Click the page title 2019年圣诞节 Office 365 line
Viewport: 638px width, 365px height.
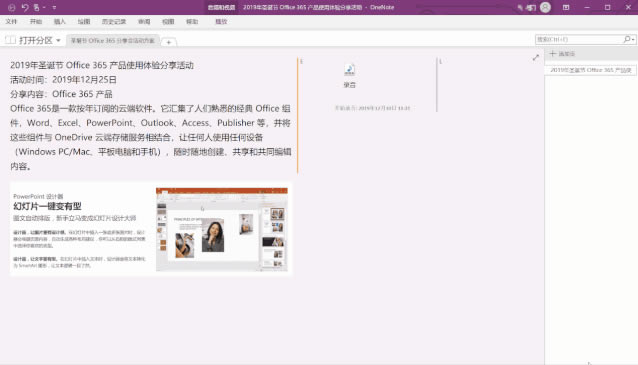point(102,65)
